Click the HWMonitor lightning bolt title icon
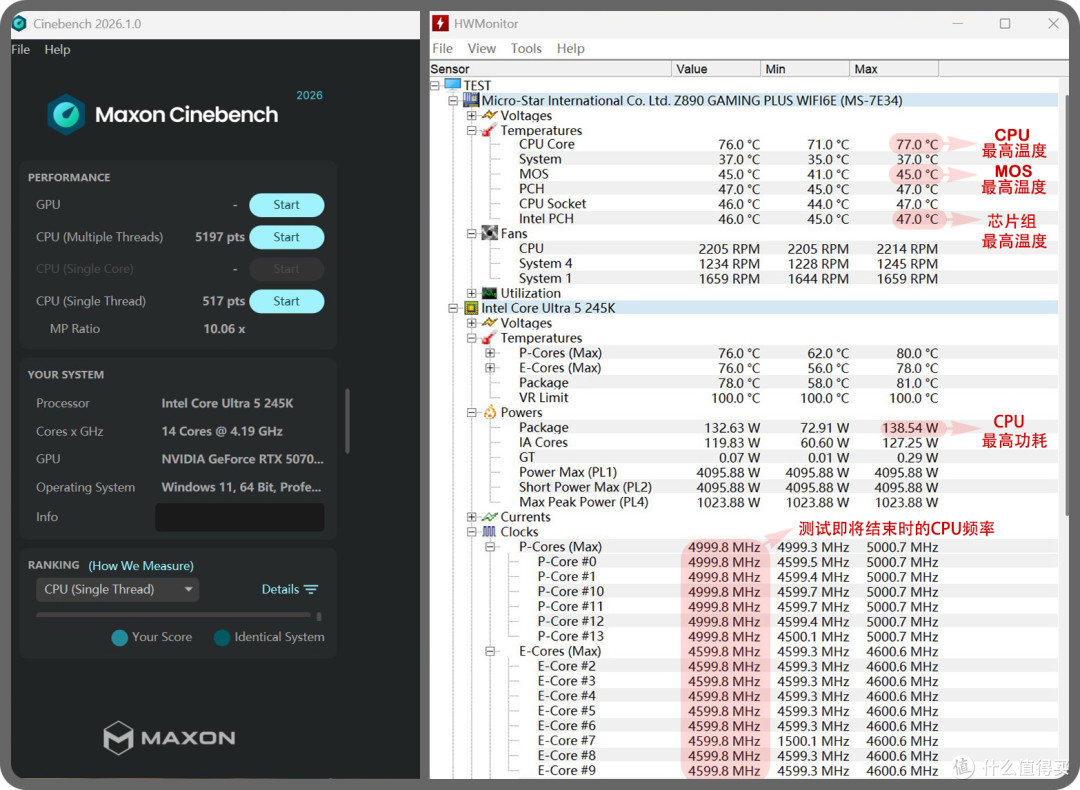Viewport: 1080px width, 790px height. [440, 23]
